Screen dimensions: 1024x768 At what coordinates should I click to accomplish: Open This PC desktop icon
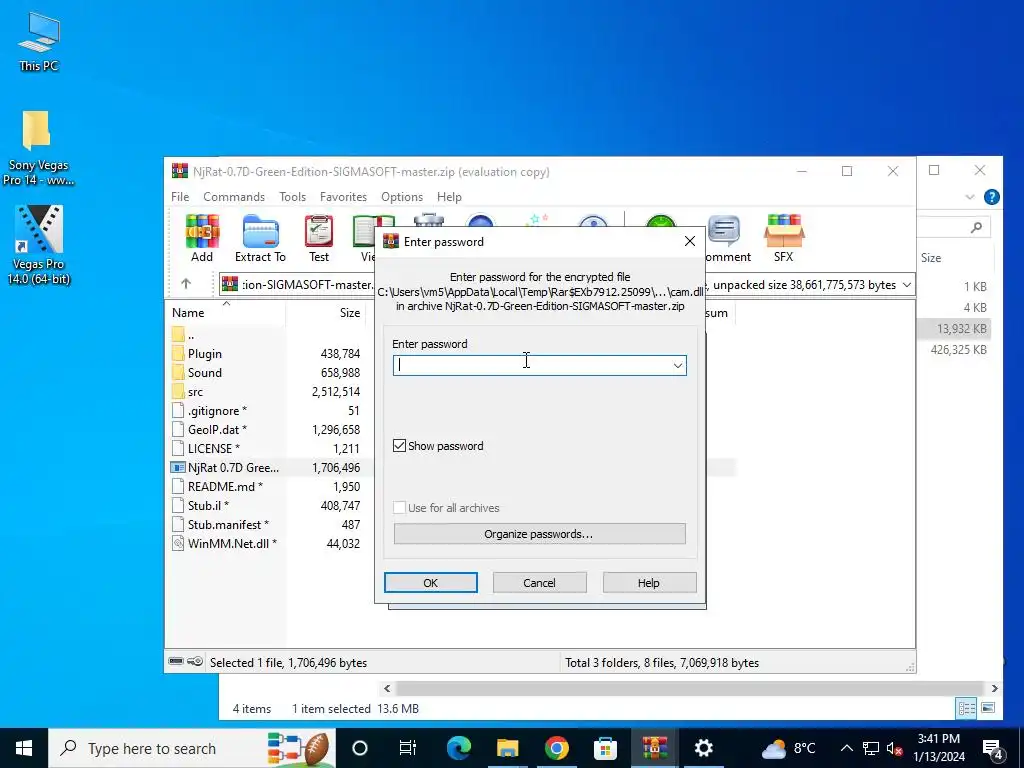point(39,42)
